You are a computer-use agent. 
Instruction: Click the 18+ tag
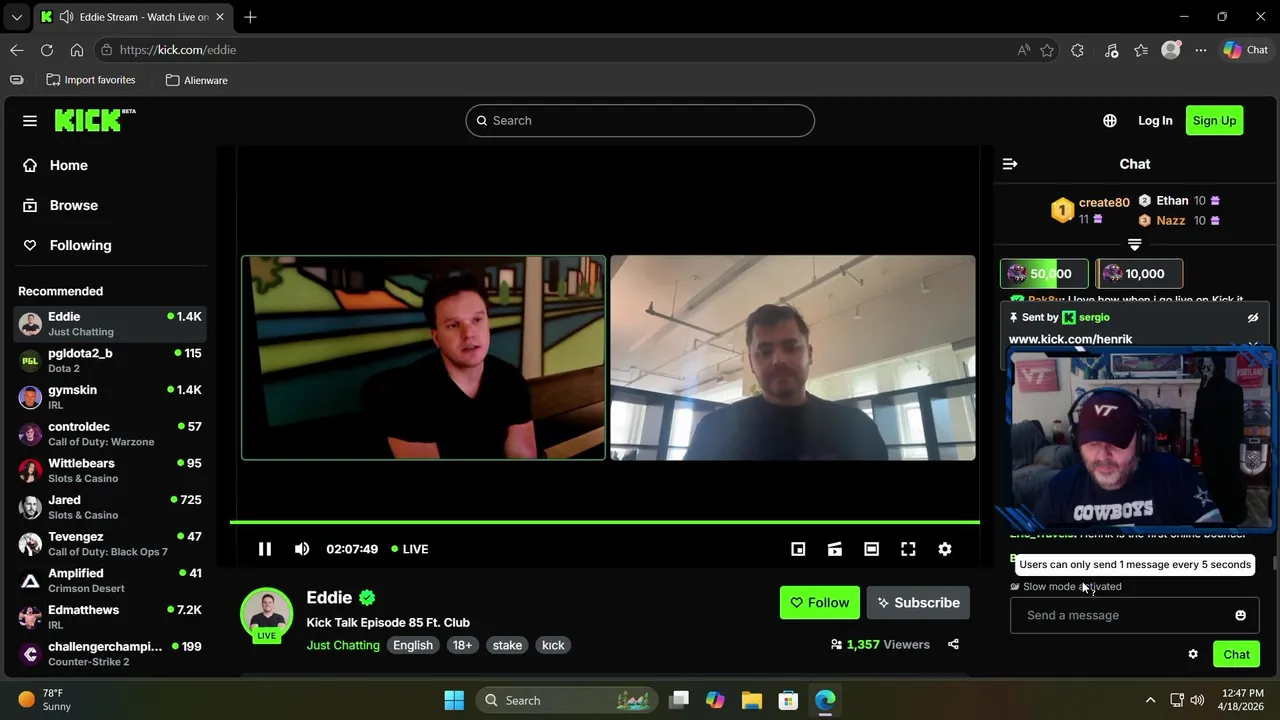point(462,645)
